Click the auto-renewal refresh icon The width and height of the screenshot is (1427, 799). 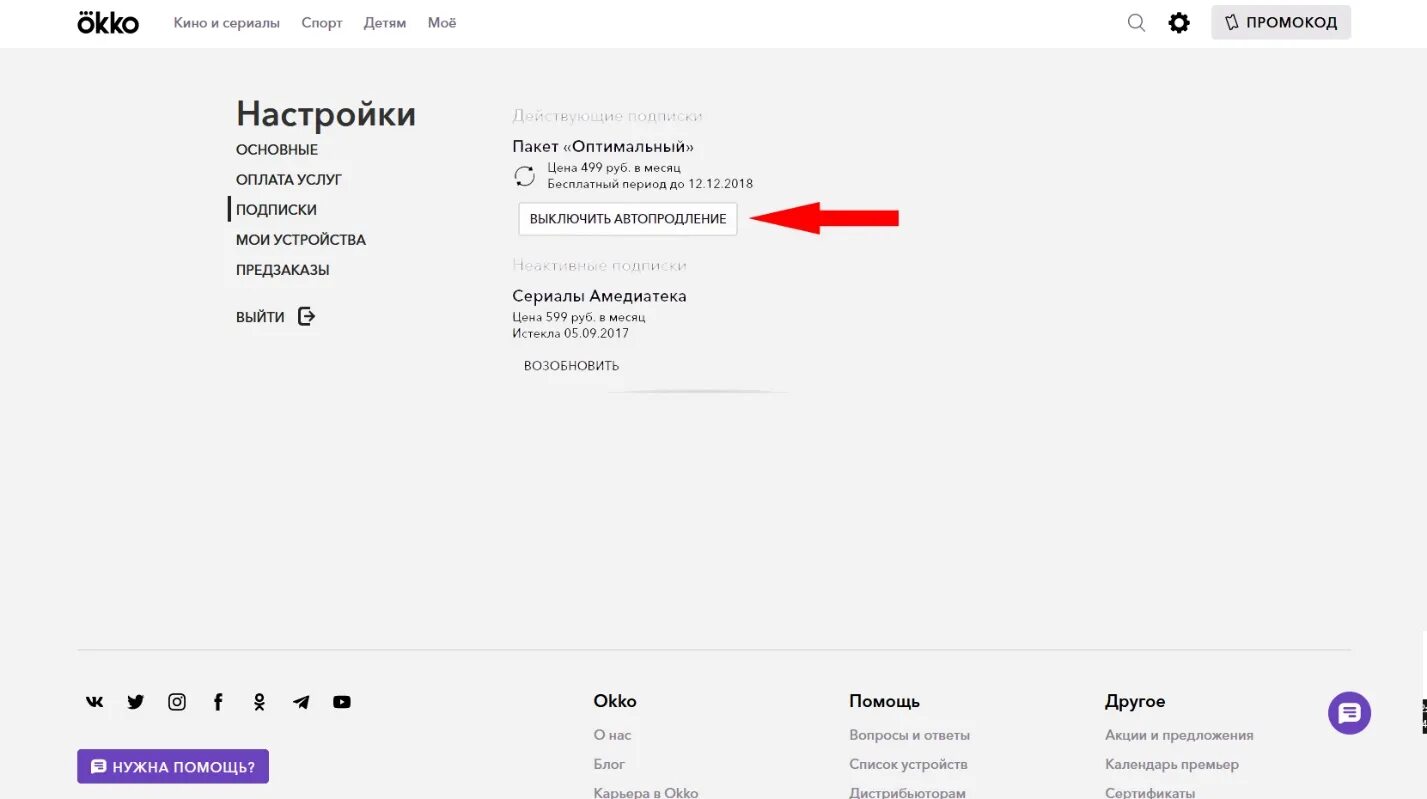click(524, 176)
